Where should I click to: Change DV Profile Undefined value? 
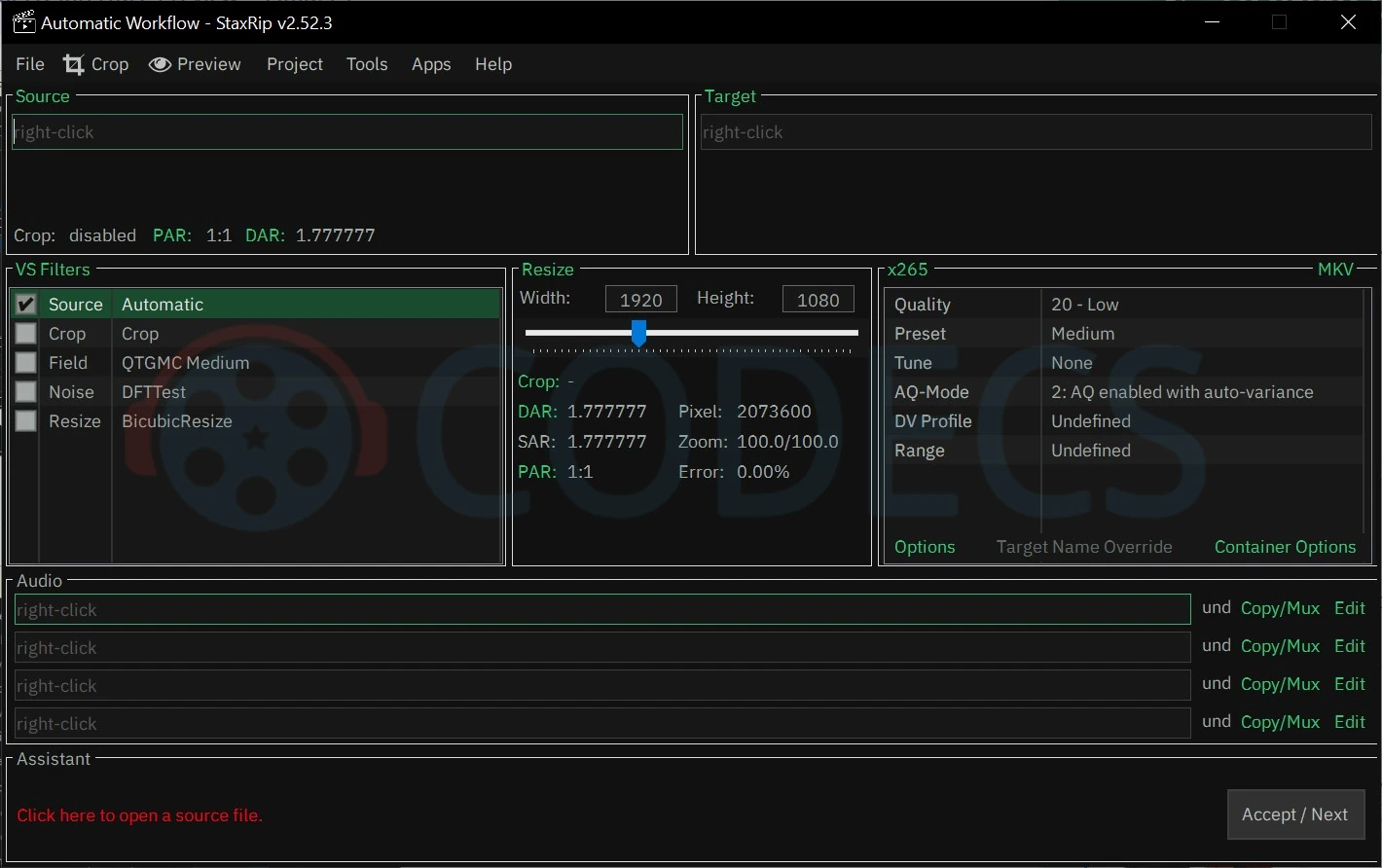point(1091,421)
